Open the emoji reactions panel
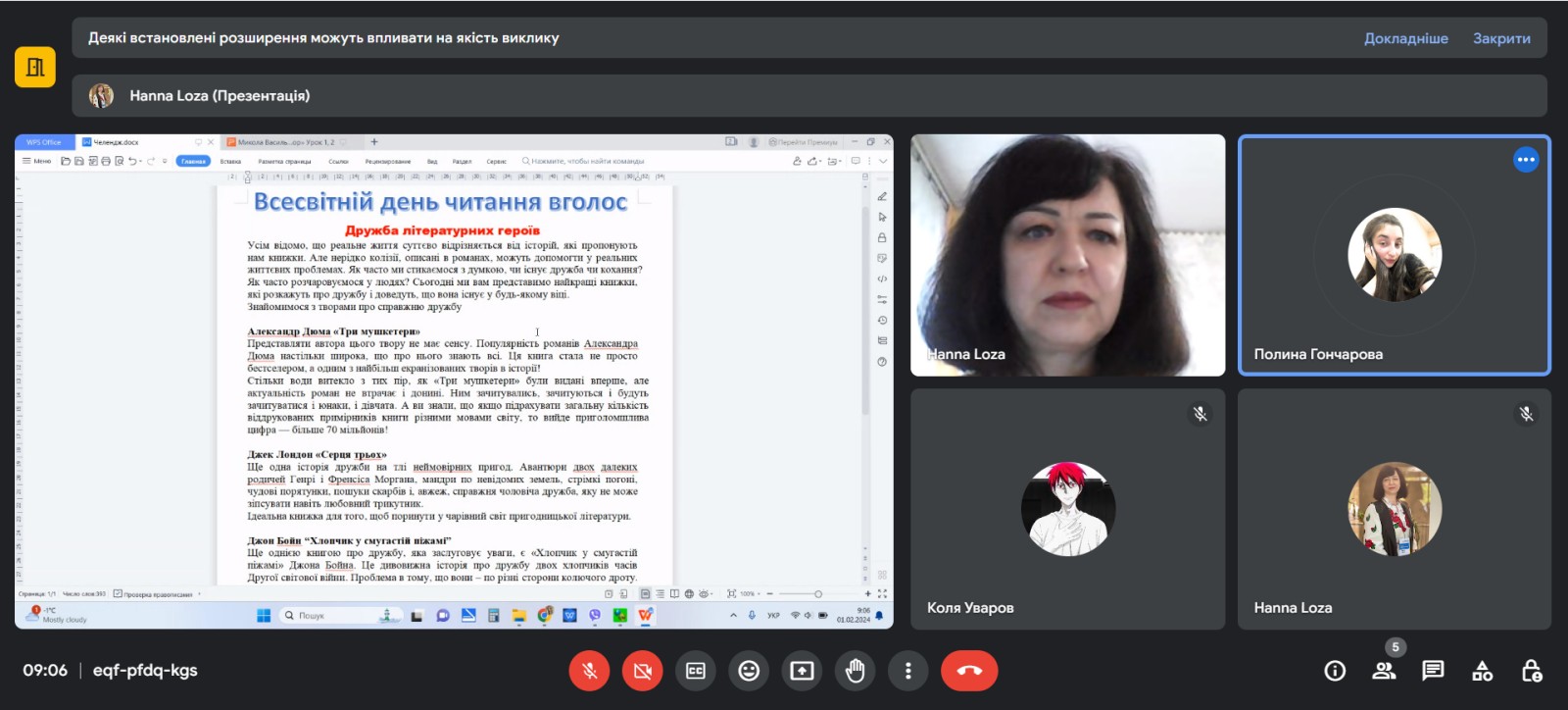Image resolution: width=1568 pixels, height=710 pixels. [x=749, y=671]
